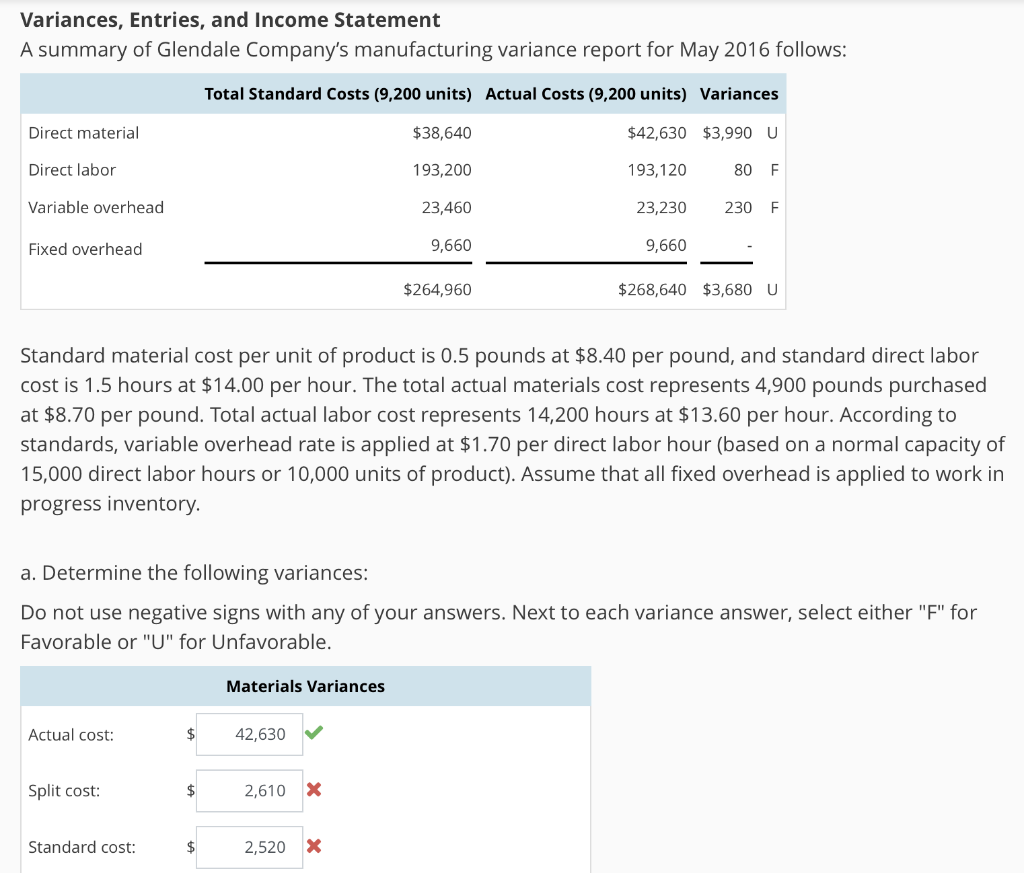Viewport: 1024px width, 873px height.
Task: Select the Actual cost input showing 42,630
Action: [x=250, y=733]
